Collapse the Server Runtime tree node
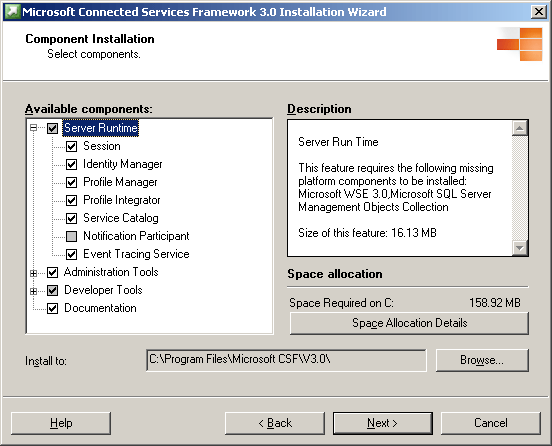Viewport: 552px width, 446px height. click(x=33, y=128)
